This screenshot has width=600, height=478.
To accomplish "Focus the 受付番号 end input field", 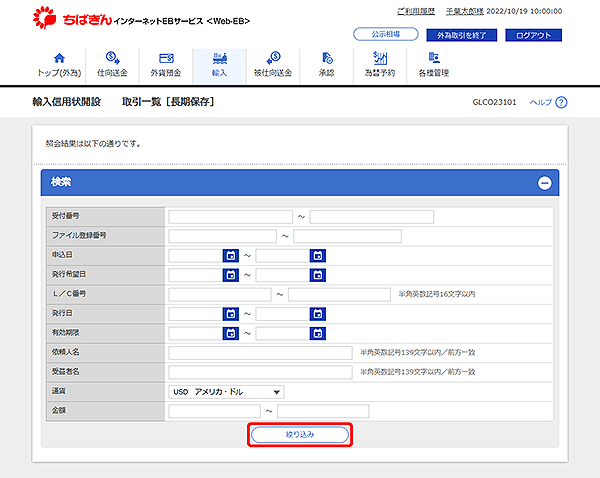I will click(372, 217).
